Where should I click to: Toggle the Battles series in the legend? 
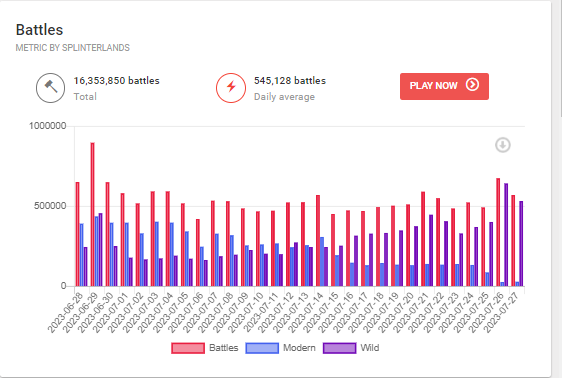pos(205,348)
